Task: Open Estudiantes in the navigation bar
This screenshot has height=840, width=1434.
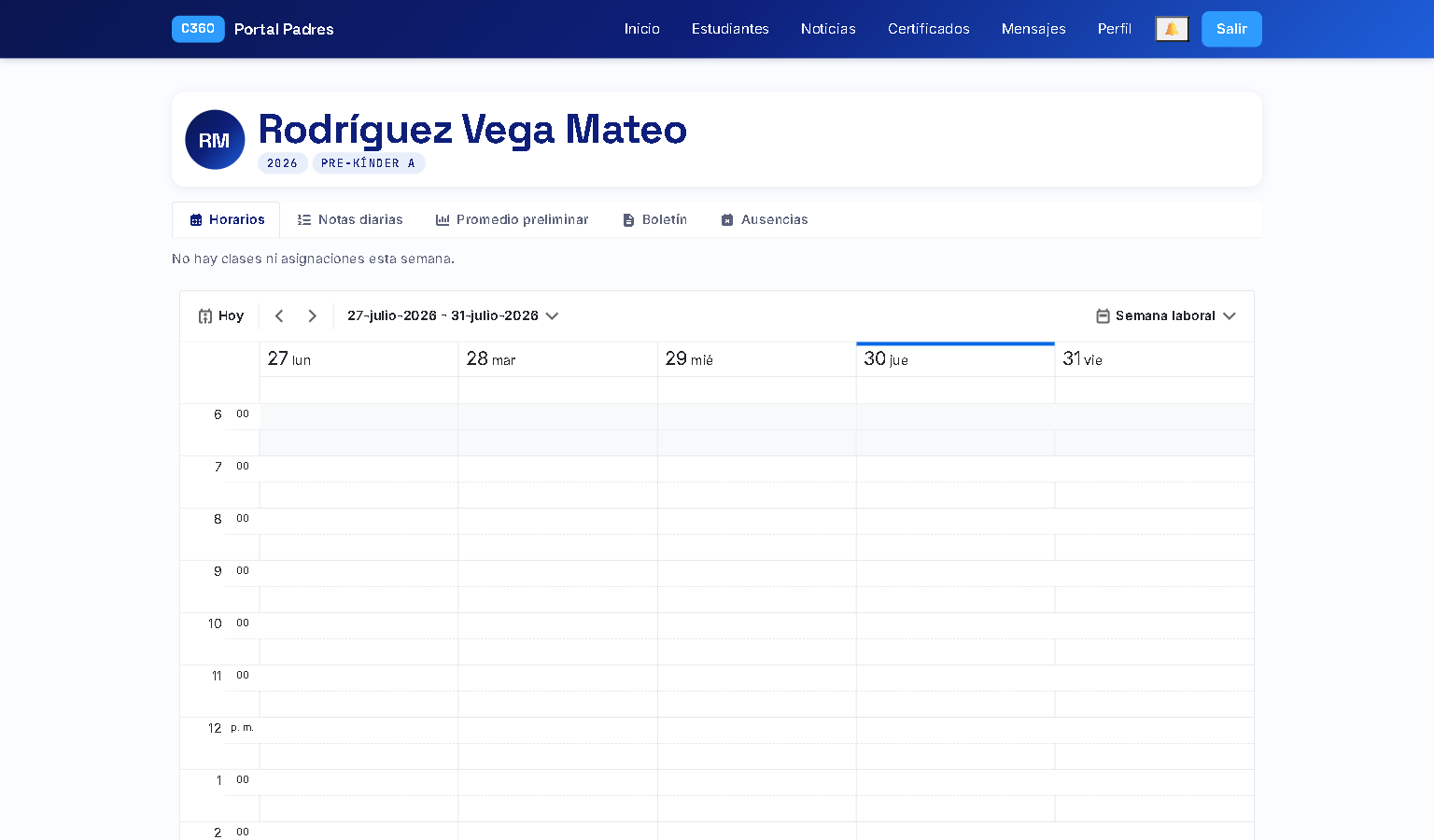Action: coord(730,29)
